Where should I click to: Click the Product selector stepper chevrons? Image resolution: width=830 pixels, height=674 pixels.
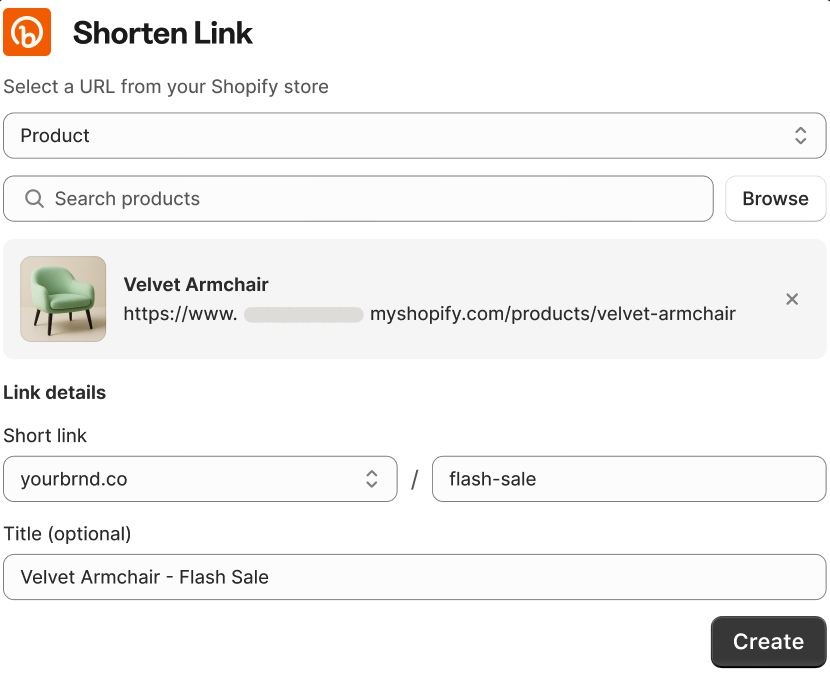pos(801,135)
